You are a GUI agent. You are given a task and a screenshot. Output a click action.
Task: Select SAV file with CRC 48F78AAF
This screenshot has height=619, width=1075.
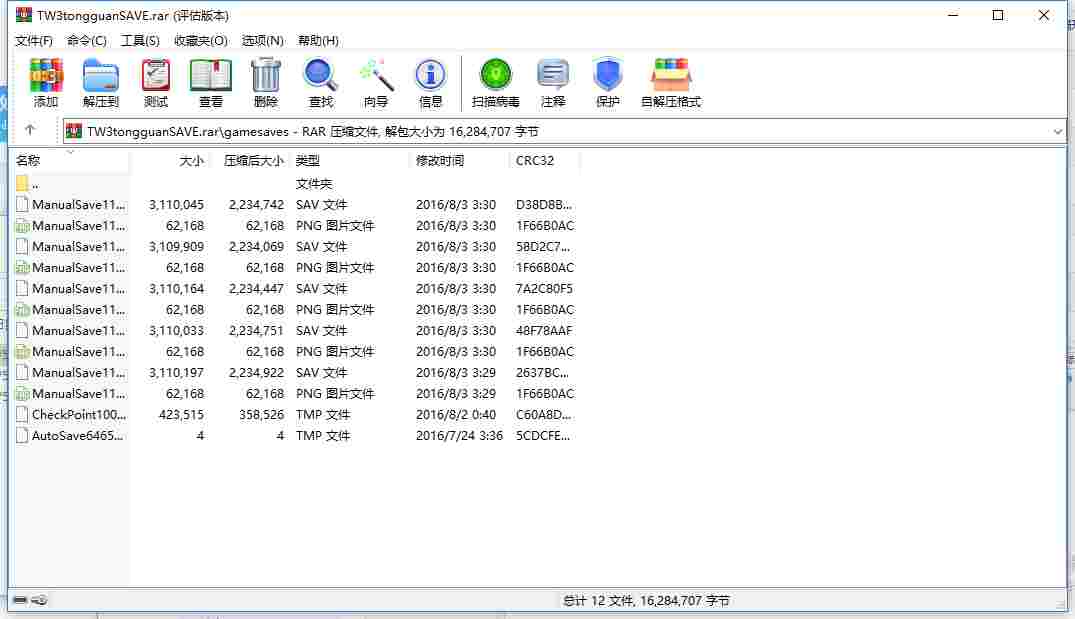[295, 330]
